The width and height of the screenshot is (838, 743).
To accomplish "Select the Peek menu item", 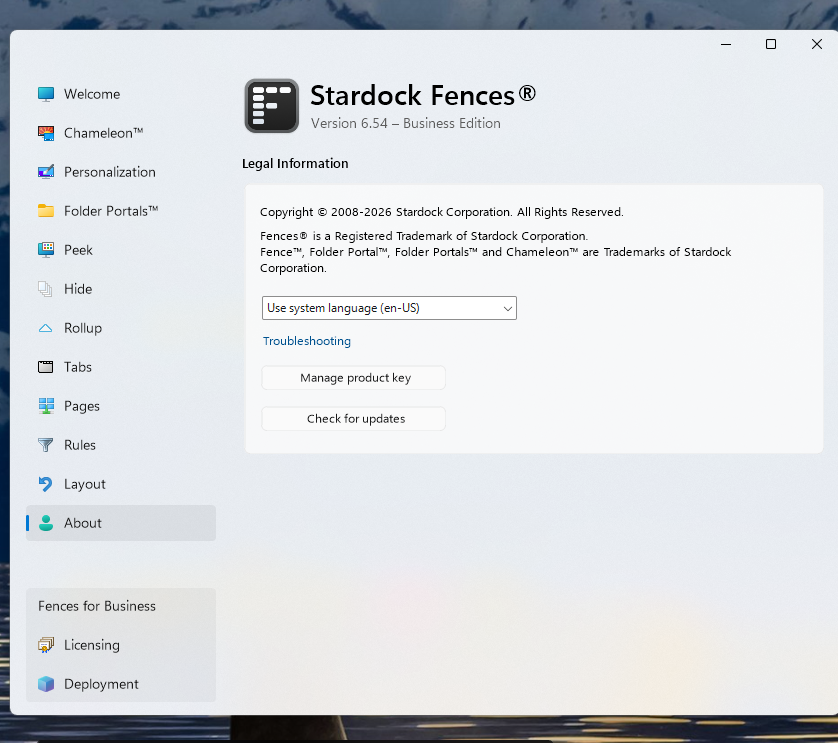I will [121, 250].
